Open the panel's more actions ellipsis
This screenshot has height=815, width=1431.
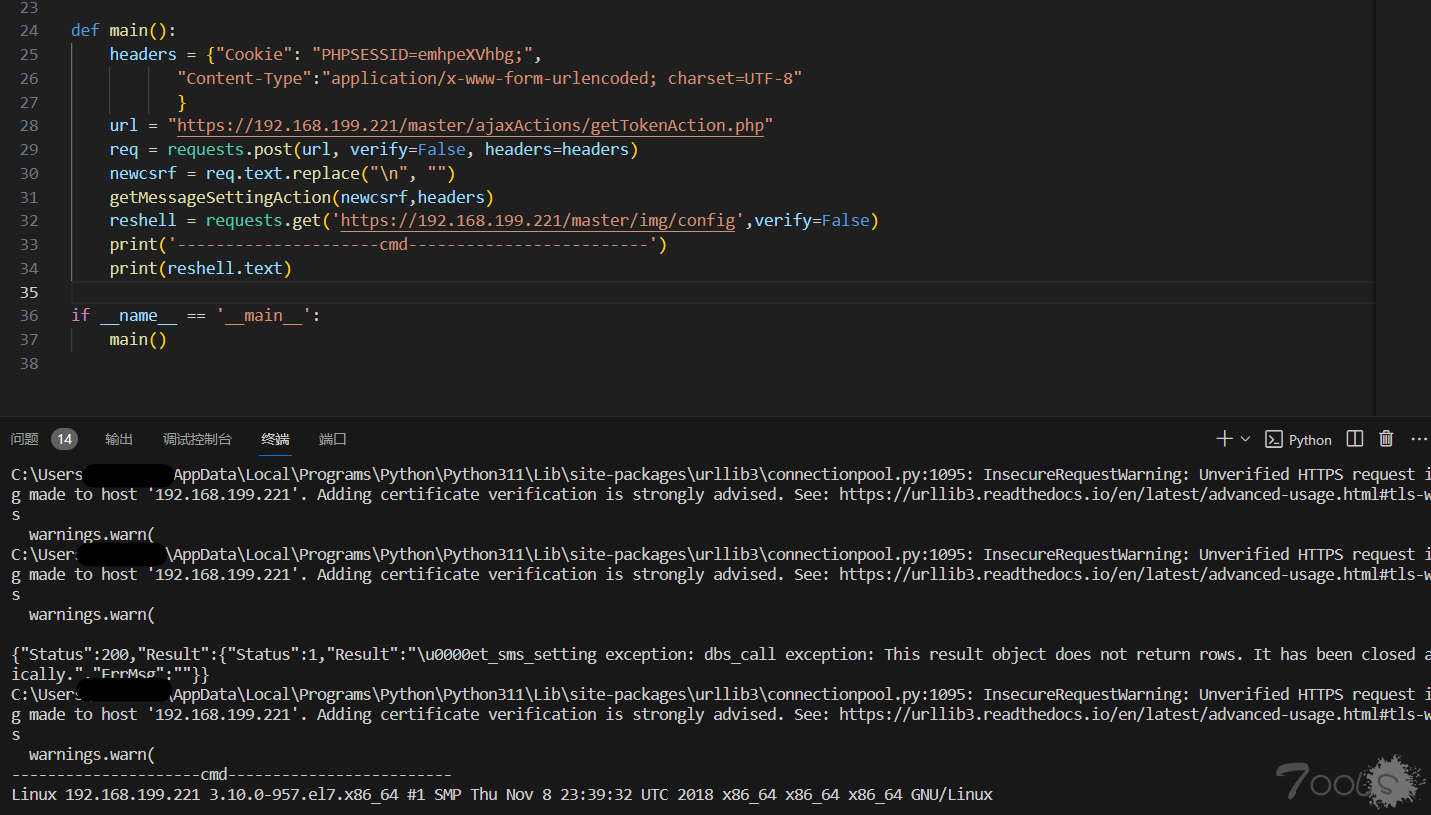(1419, 439)
